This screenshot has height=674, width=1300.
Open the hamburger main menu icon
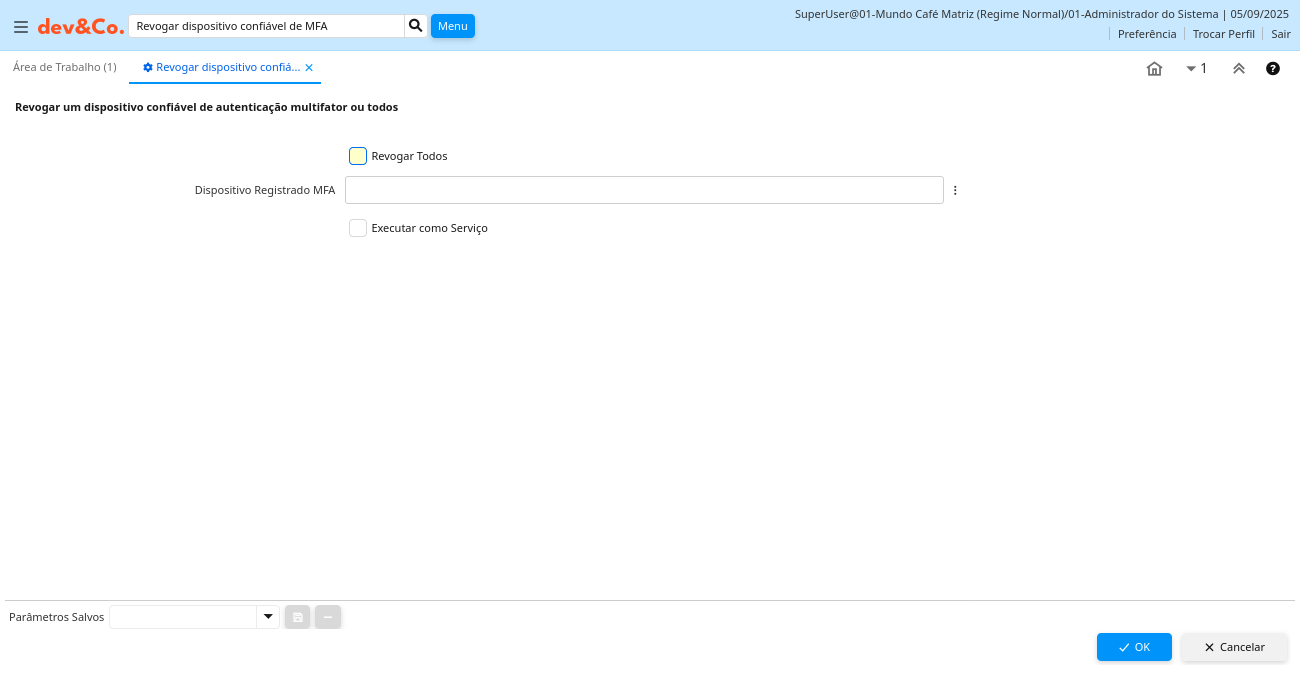(x=21, y=27)
